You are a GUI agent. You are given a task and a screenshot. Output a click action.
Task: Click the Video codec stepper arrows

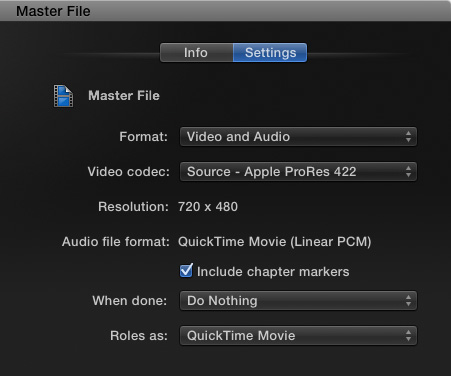click(408, 172)
